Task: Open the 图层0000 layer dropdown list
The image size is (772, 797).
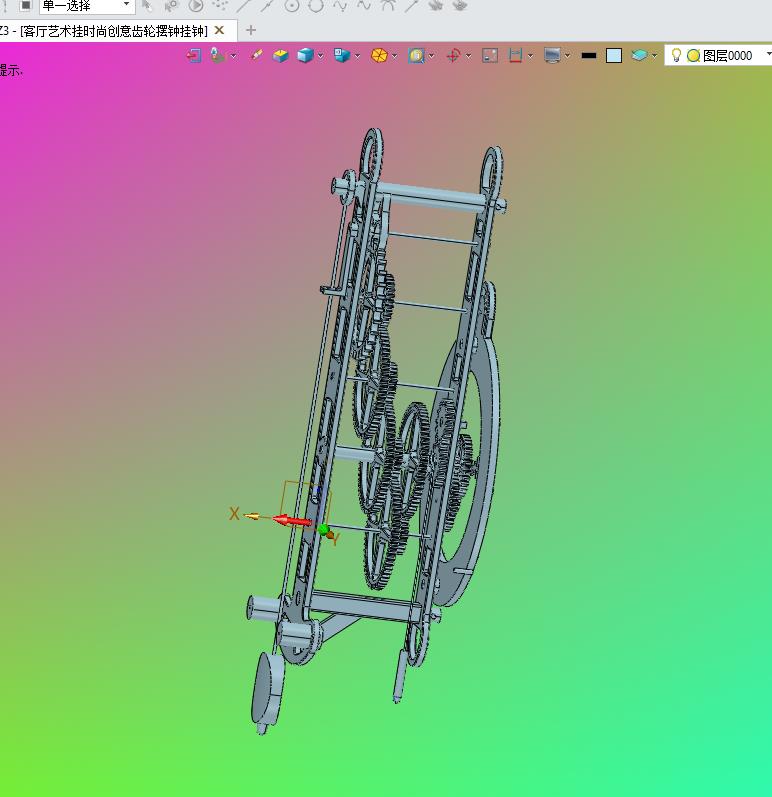Action: click(x=768, y=54)
